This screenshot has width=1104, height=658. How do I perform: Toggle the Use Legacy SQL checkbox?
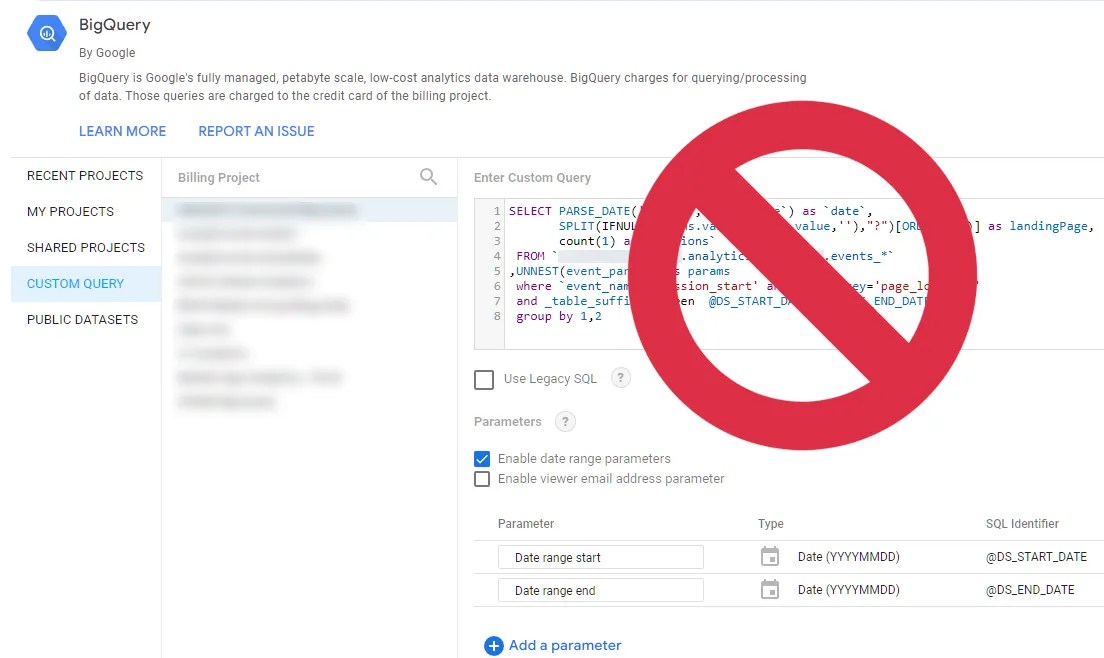(x=484, y=379)
